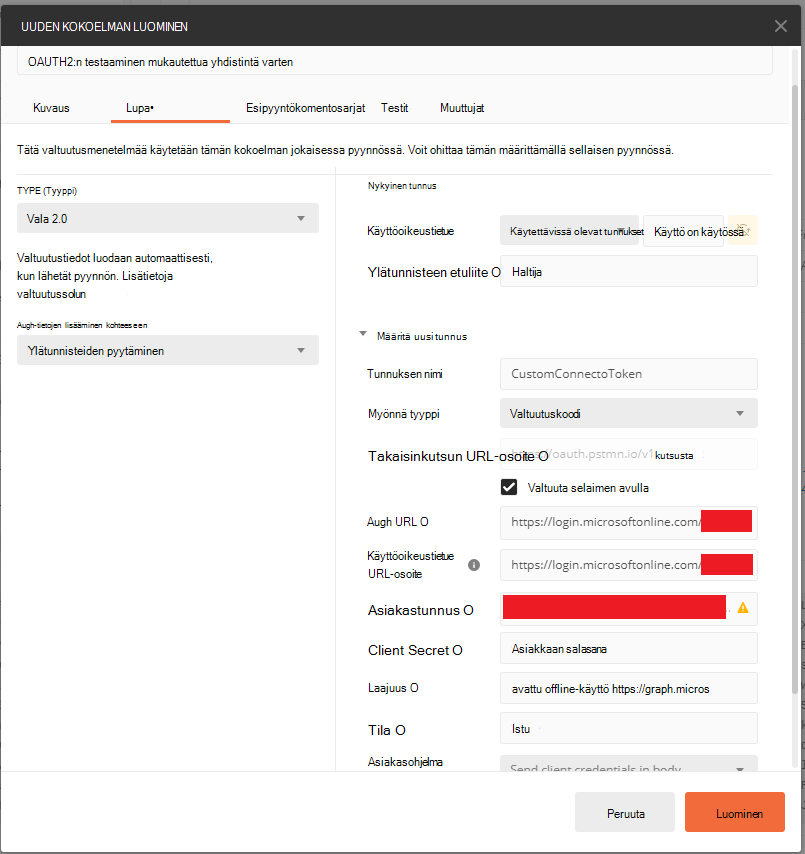805x854 pixels.
Task: Switch to the Kuvaus tab
Action: 51,108
